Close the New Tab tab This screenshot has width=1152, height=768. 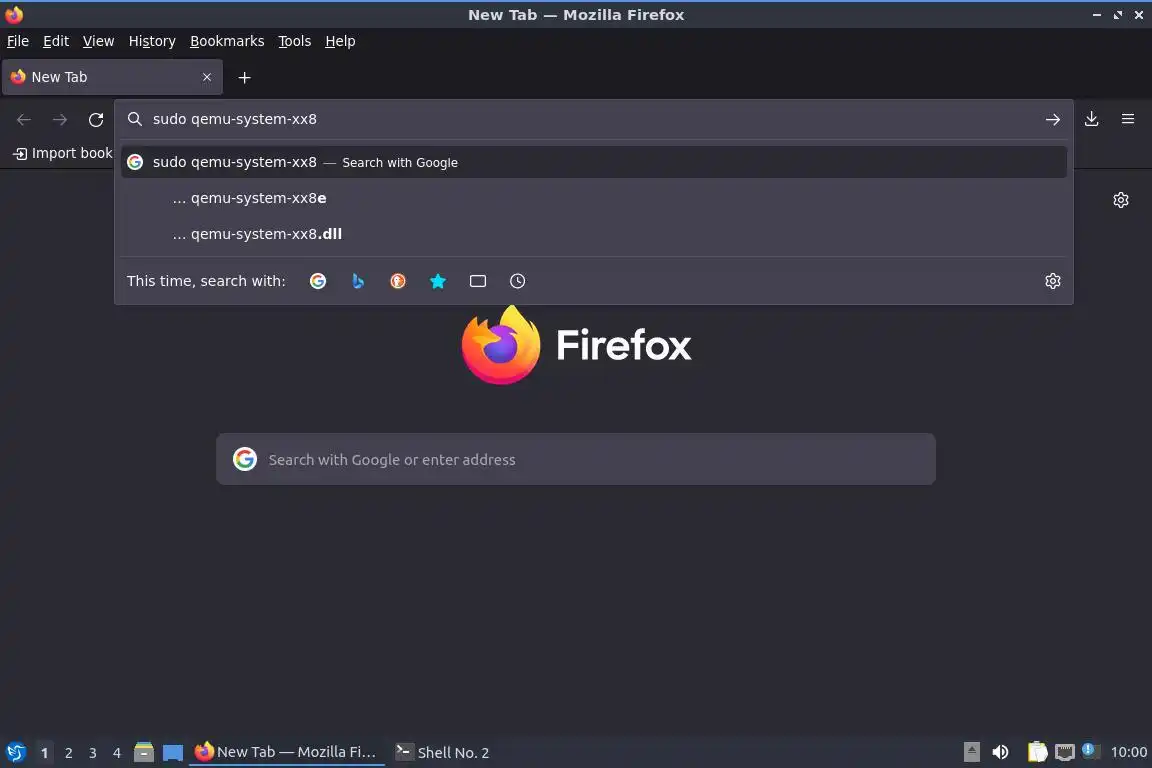coord(207,77)
